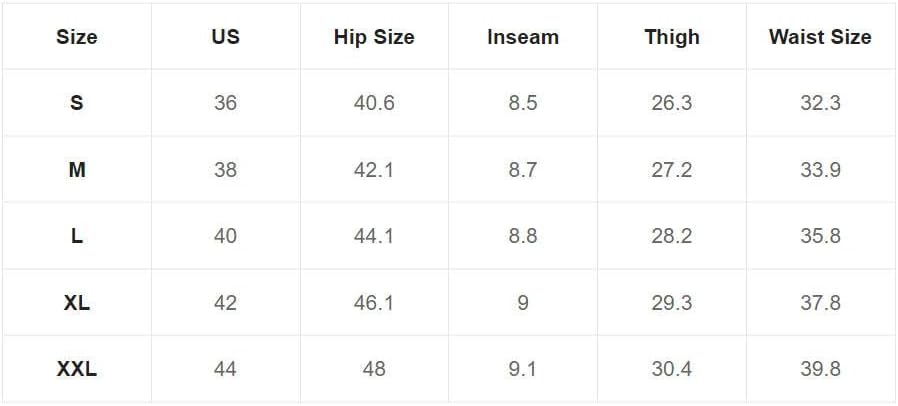Click hip size value 42.1
Viewport: 898px width, 406px height.
374,170
